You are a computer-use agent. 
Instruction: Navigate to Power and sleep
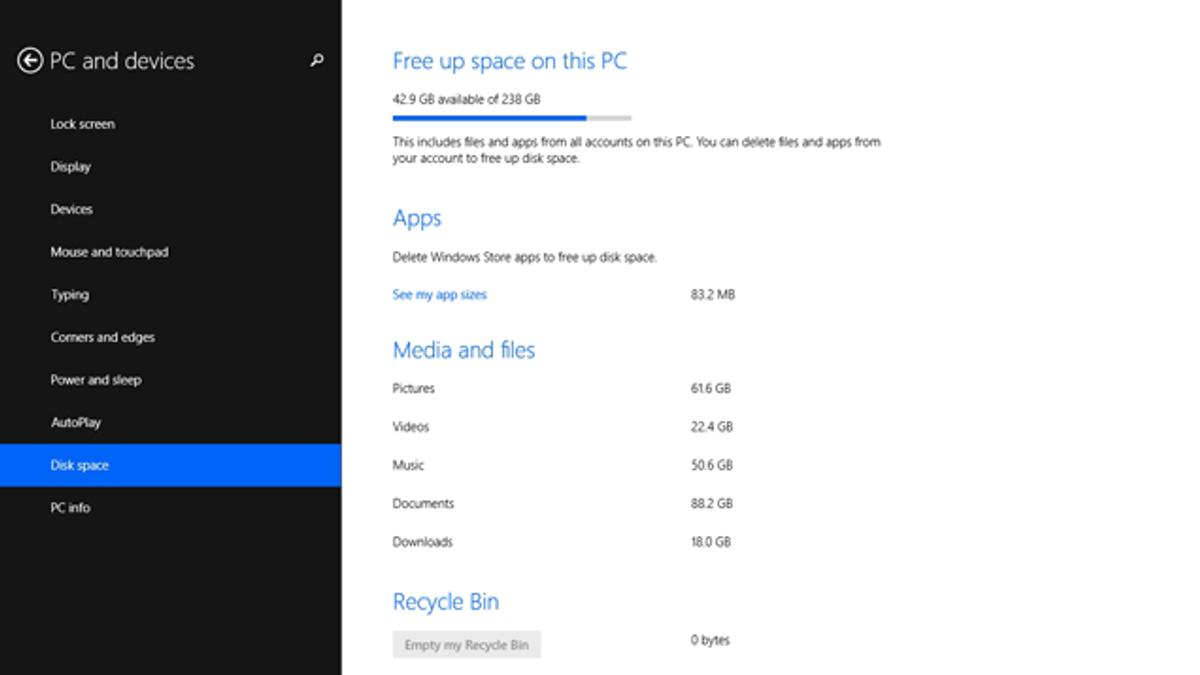point(96,380)
